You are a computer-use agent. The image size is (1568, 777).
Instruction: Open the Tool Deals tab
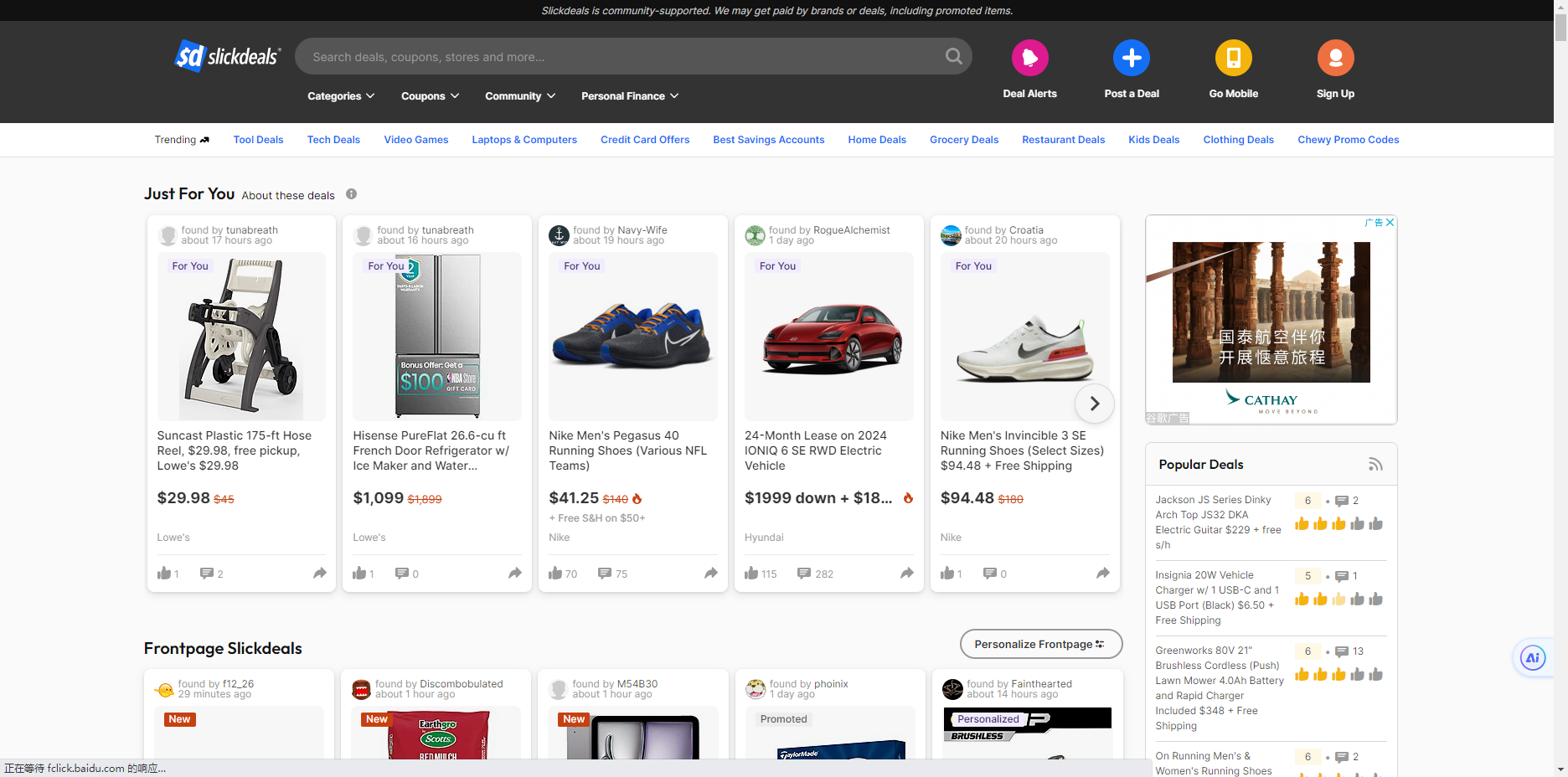point(258,140)
